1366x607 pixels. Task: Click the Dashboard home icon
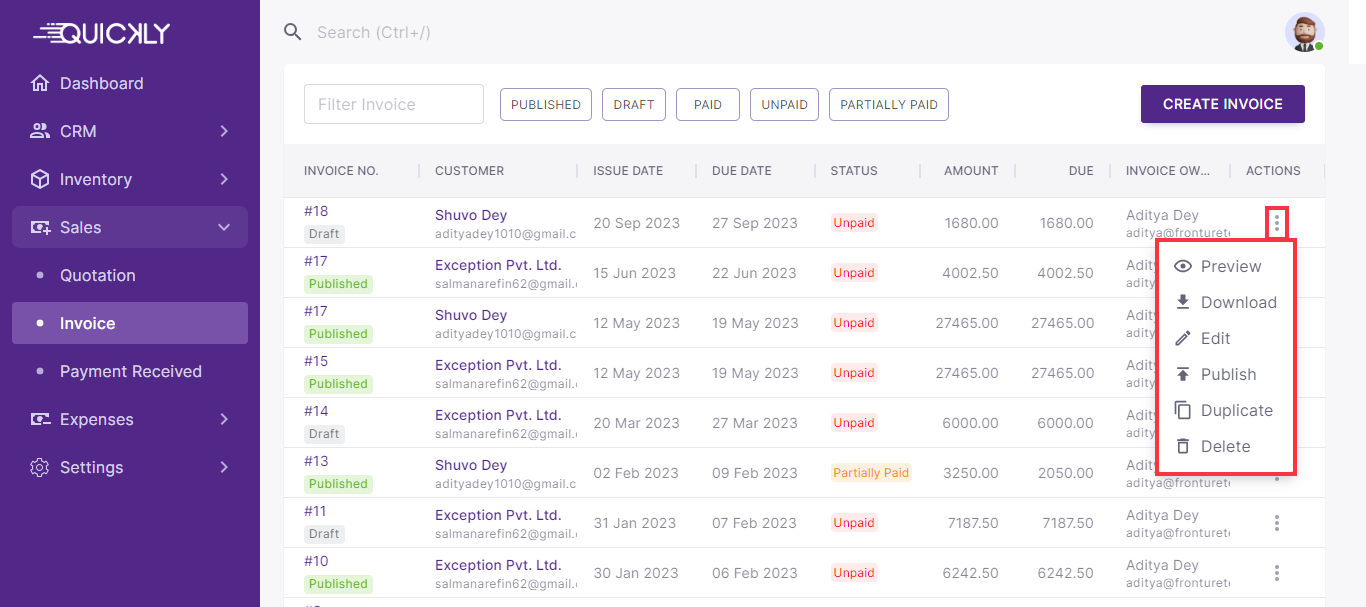tap(40, 83)
